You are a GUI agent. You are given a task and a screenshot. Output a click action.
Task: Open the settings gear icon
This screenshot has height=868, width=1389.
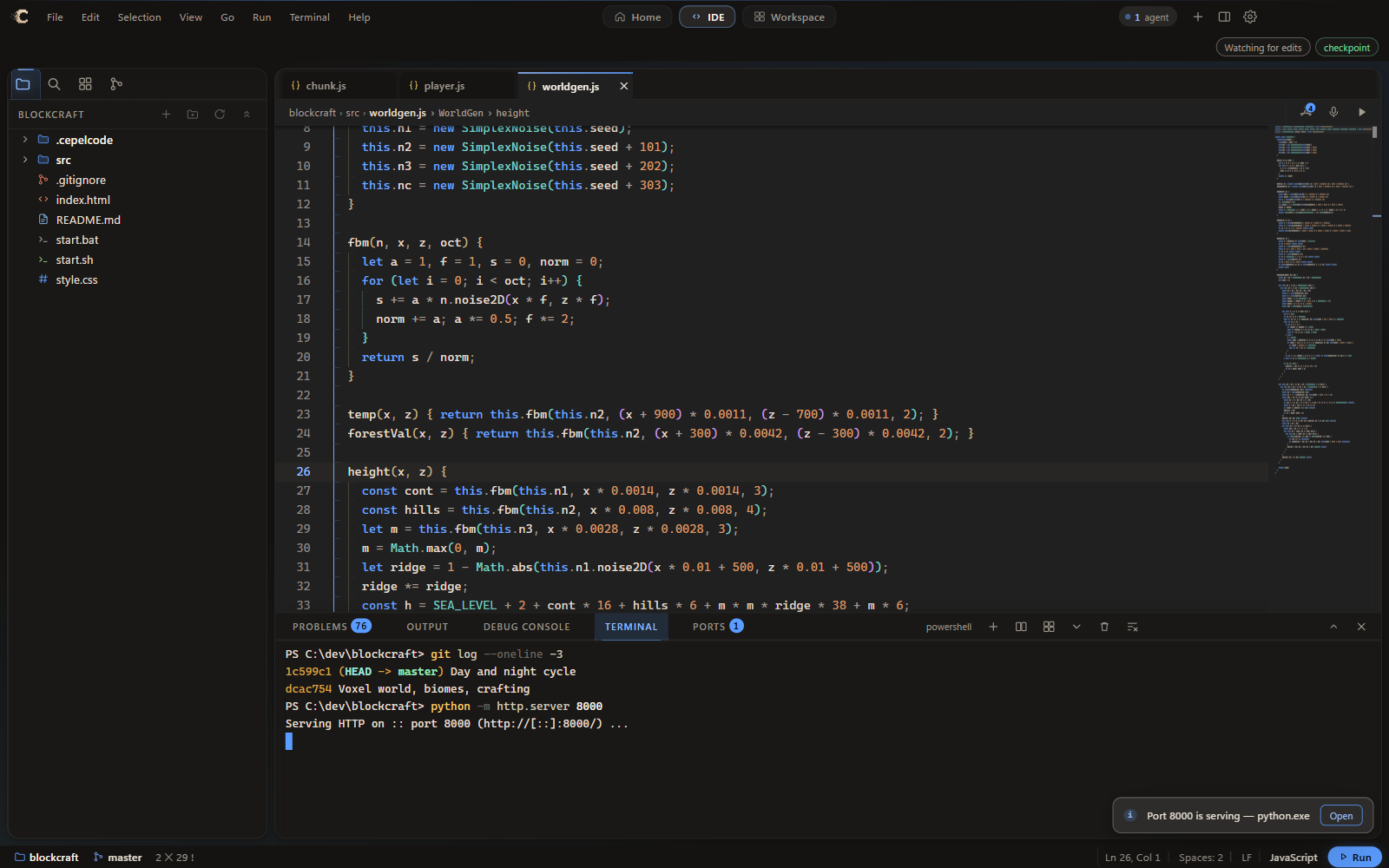[x=1250, y=16]
